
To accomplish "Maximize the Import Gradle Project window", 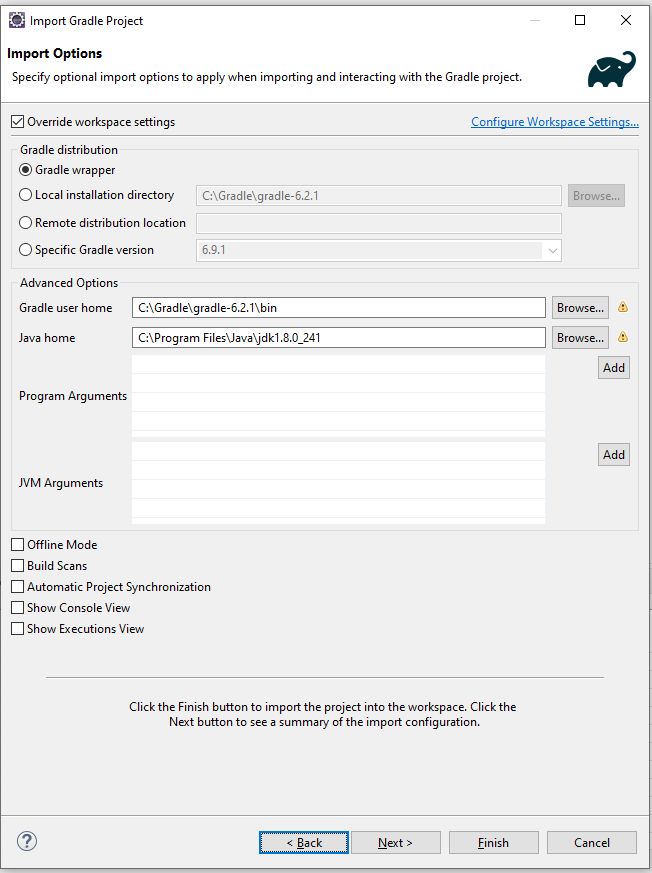I will (580, 21).
